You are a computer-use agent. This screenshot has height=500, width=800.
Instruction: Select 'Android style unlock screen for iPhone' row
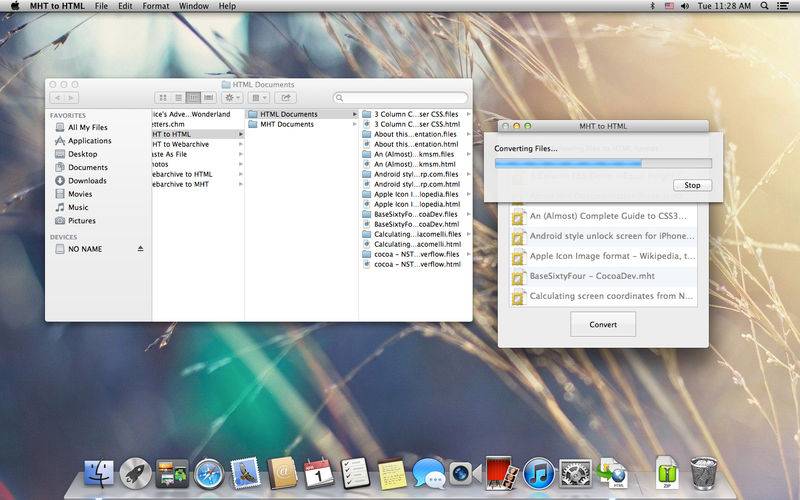pos(604,236)
